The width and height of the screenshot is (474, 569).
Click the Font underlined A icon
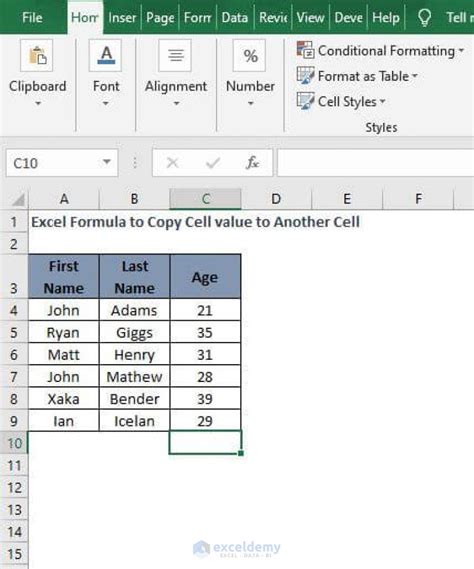106,56
